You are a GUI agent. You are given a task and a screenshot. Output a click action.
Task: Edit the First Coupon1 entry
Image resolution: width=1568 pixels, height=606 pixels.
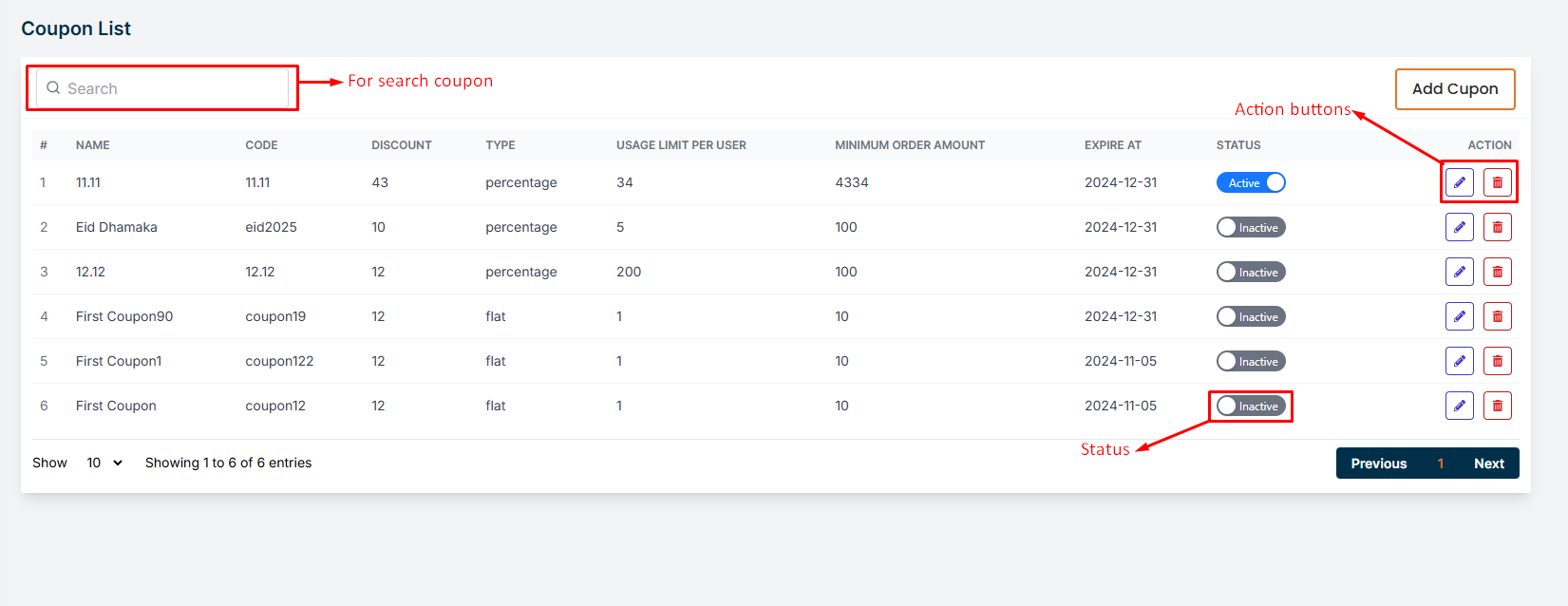tap(1459, 361)
